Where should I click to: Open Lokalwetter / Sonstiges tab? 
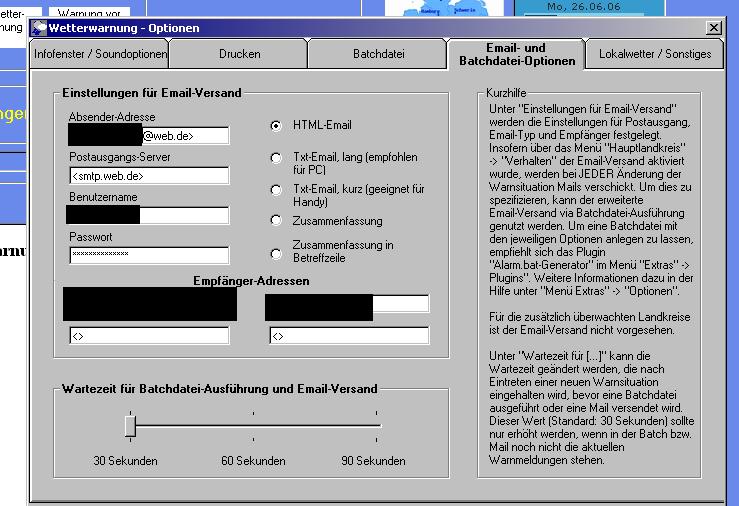[x=655, y=54]
